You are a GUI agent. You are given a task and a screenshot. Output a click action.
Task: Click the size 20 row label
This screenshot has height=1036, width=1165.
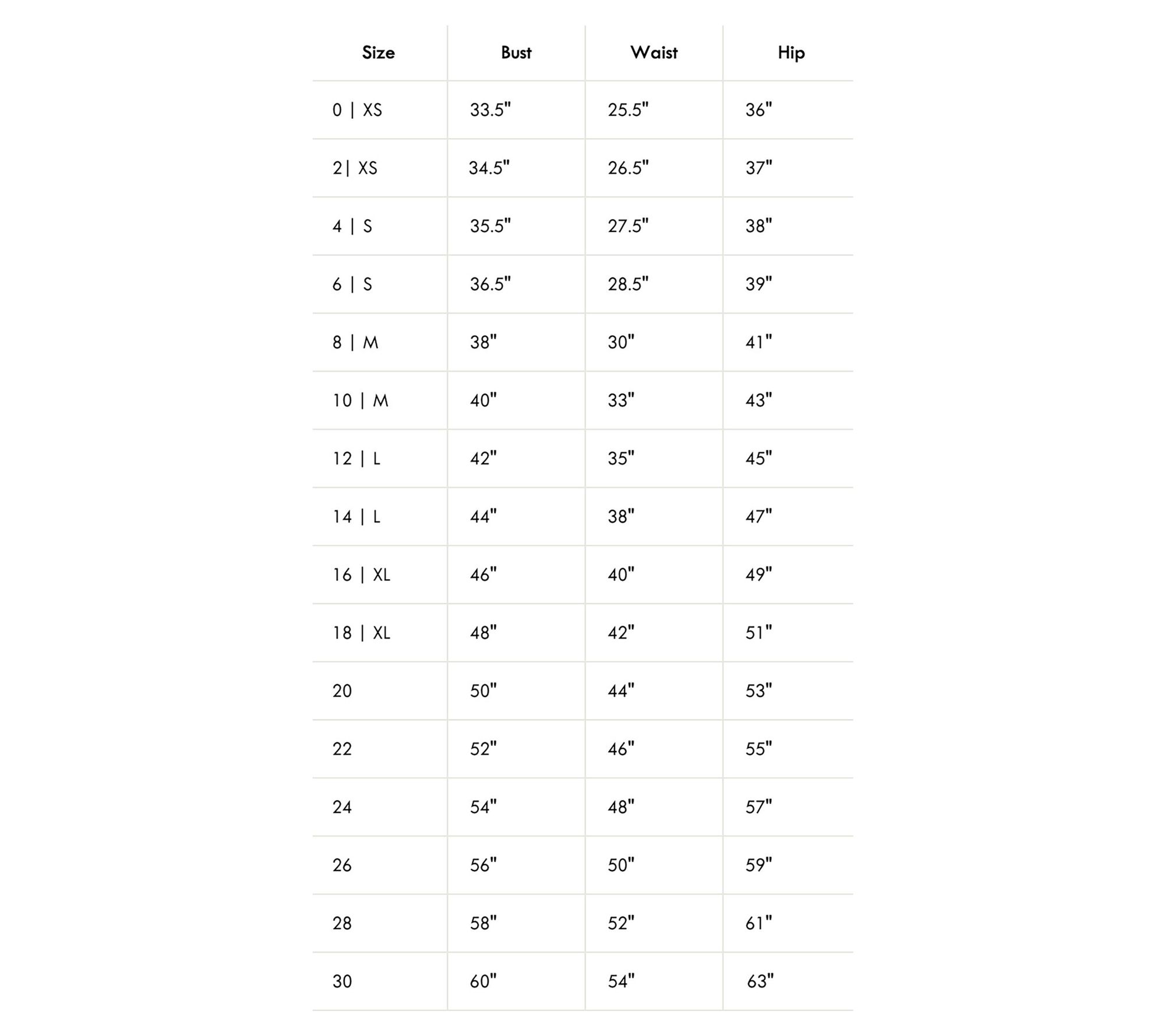click(343, 691)
